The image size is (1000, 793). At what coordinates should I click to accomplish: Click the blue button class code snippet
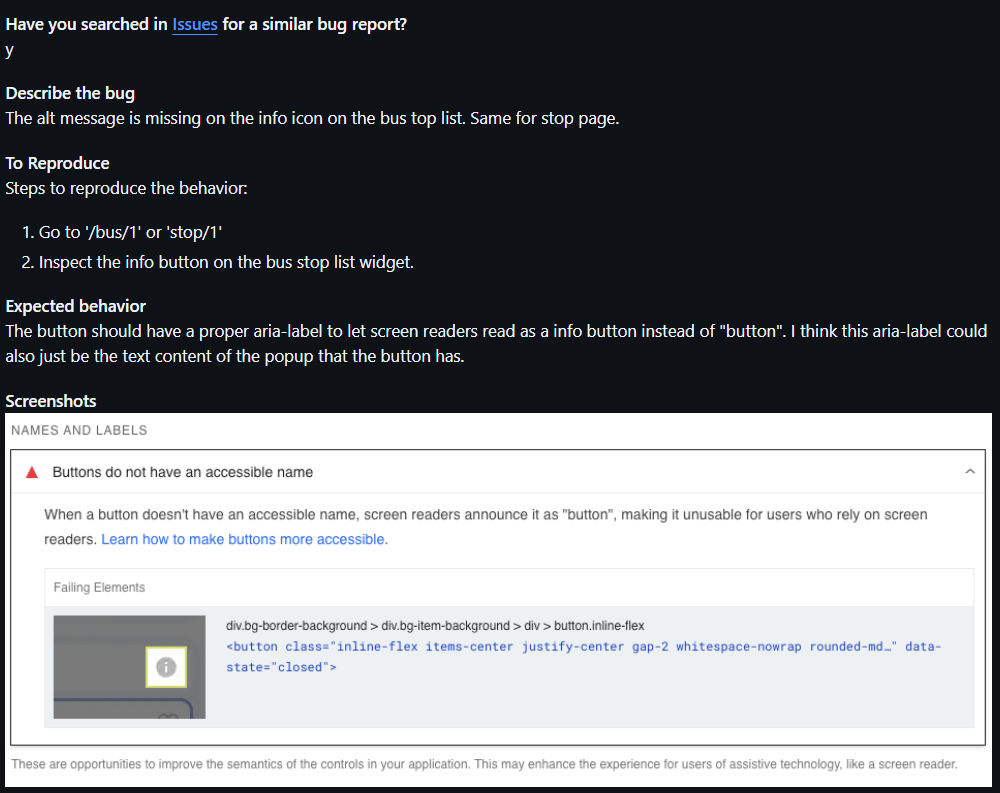pos(584,656)
